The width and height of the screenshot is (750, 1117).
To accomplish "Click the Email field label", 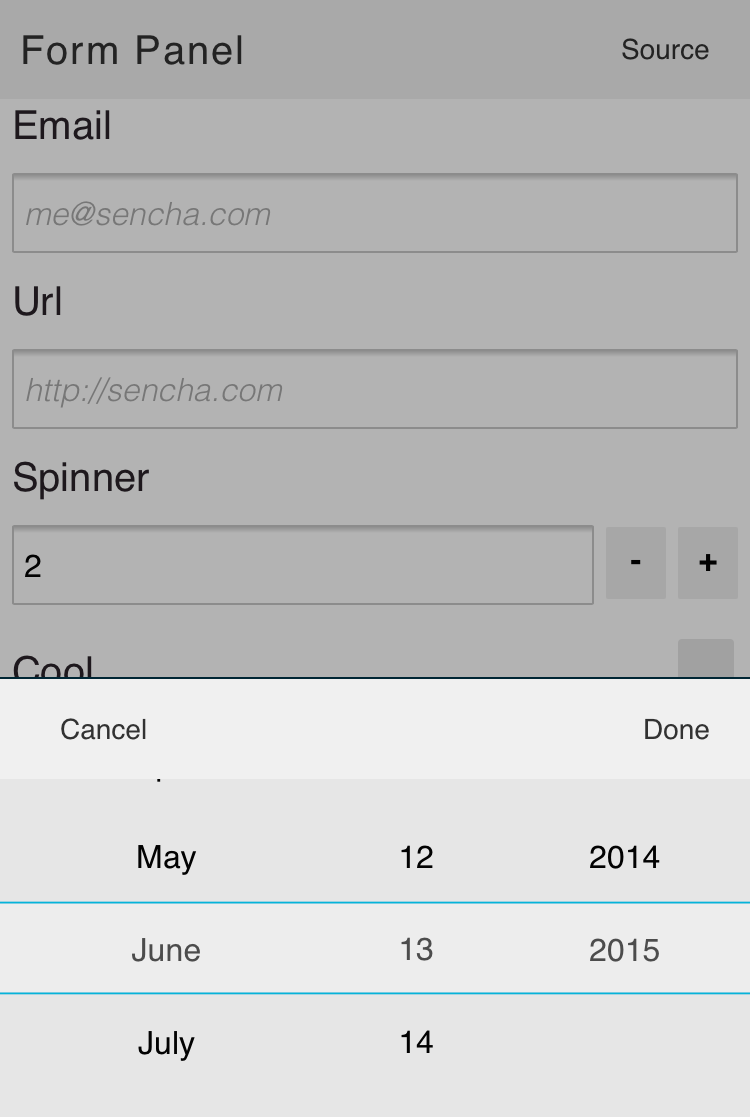I will (x=62, y=125).
